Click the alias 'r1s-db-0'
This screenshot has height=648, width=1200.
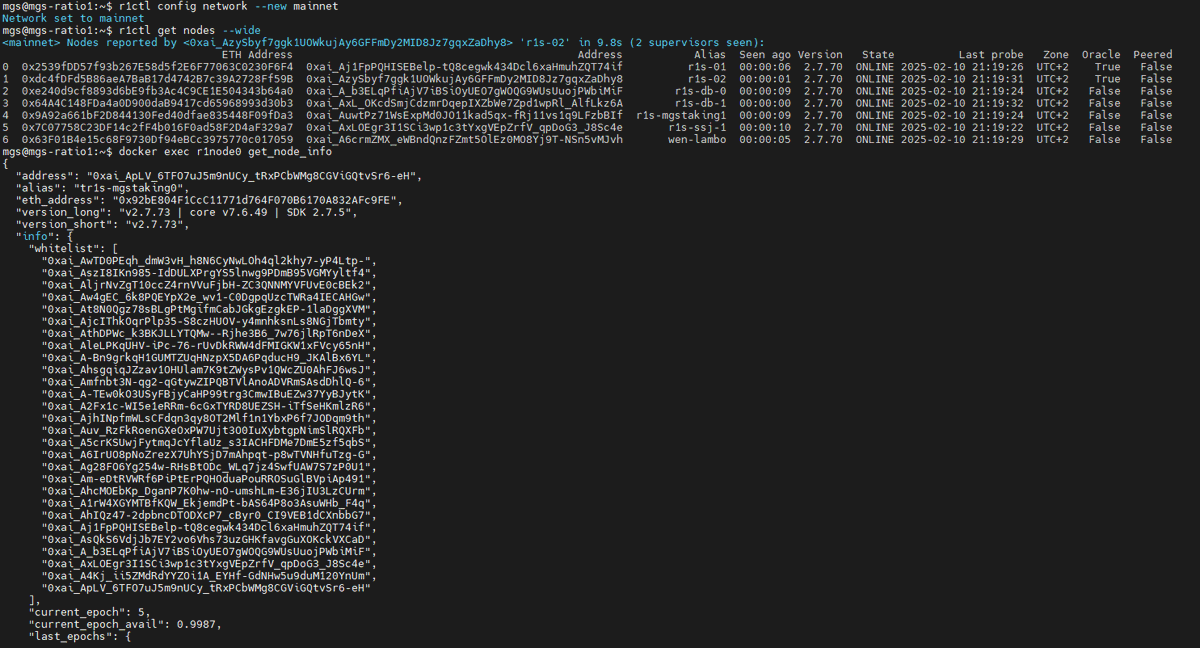tap(701, 90)
